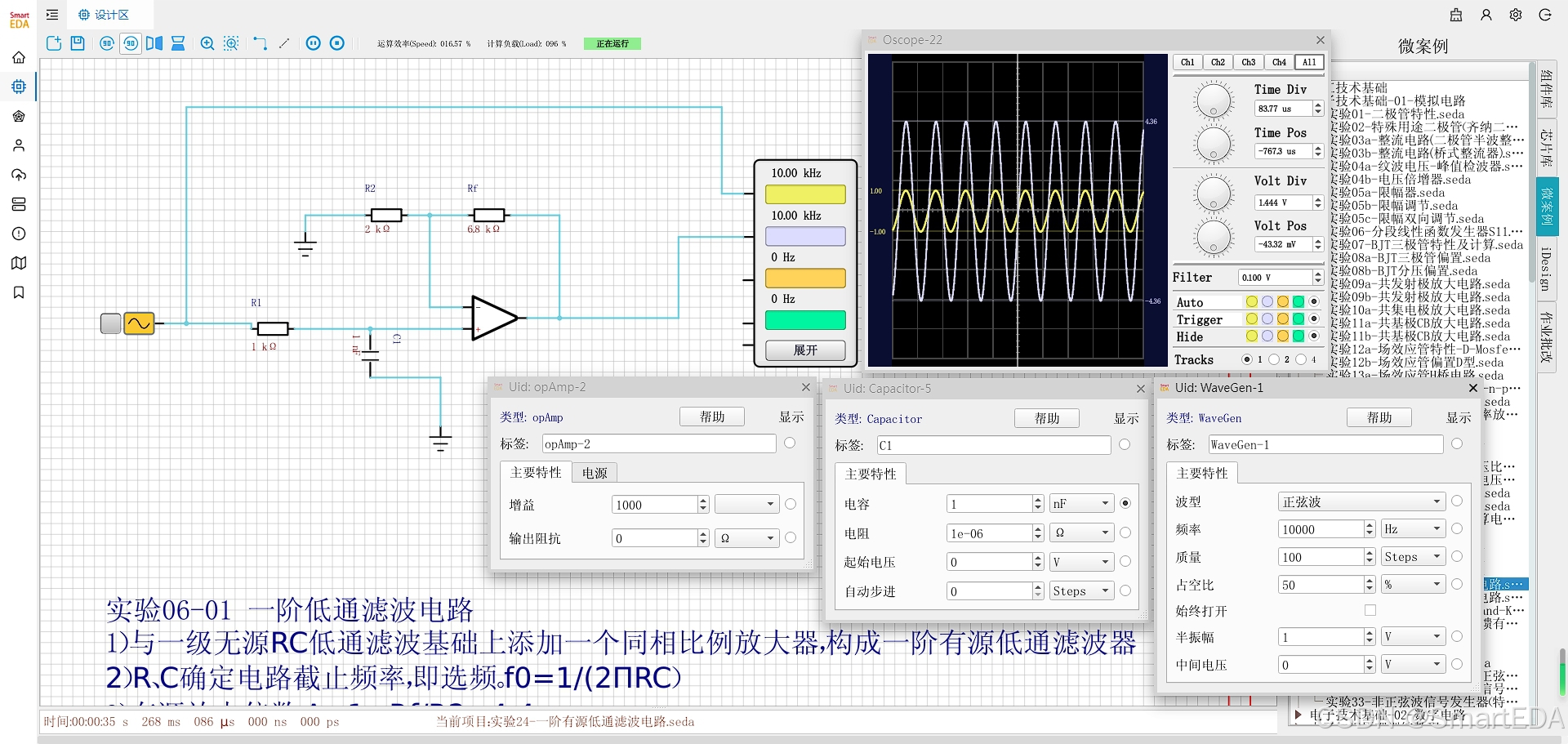1568x744 pixels.
Task: Open 自动步进 Steps dropdown in Capacitor dialog
Action: click(1081, 591)
